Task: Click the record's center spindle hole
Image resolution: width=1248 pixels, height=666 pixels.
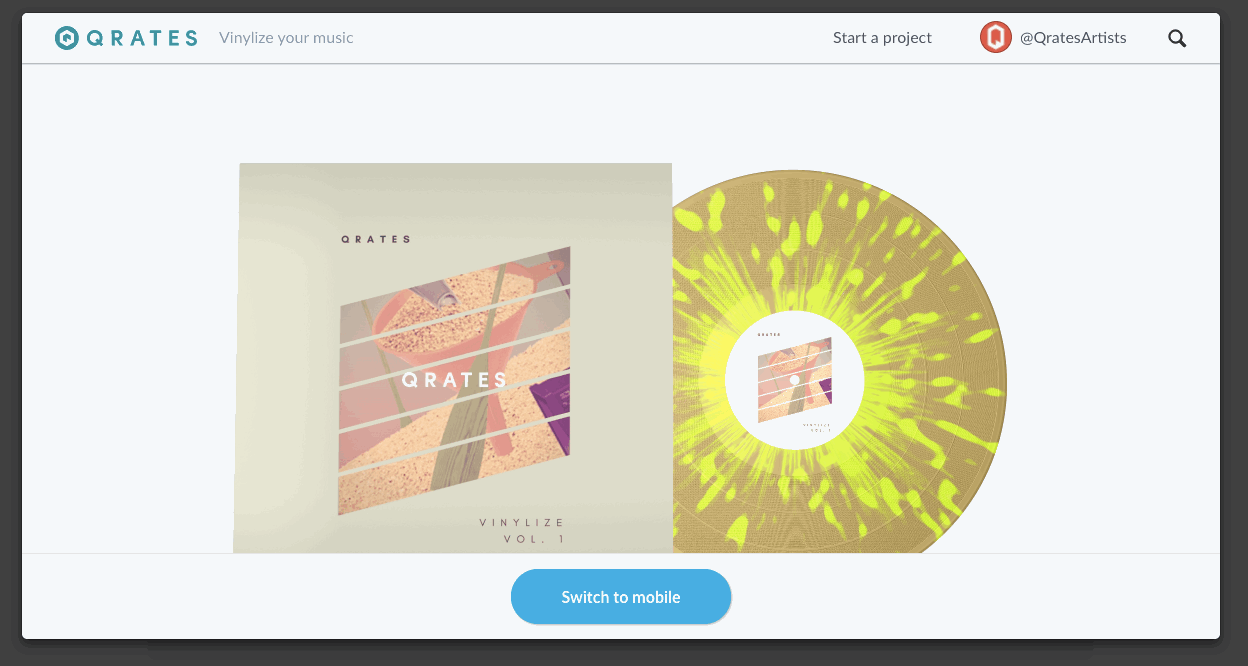Action: coord(795,381)
